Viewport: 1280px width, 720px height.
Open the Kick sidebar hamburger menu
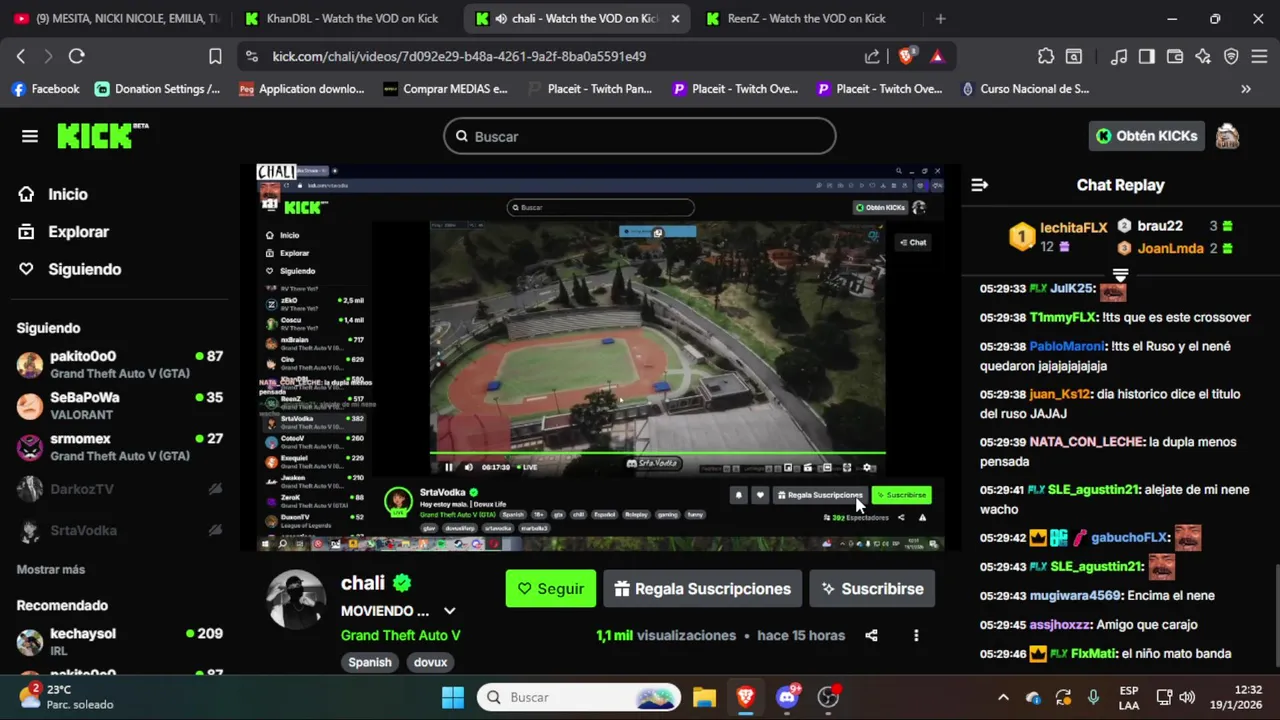tap(29, 136)
